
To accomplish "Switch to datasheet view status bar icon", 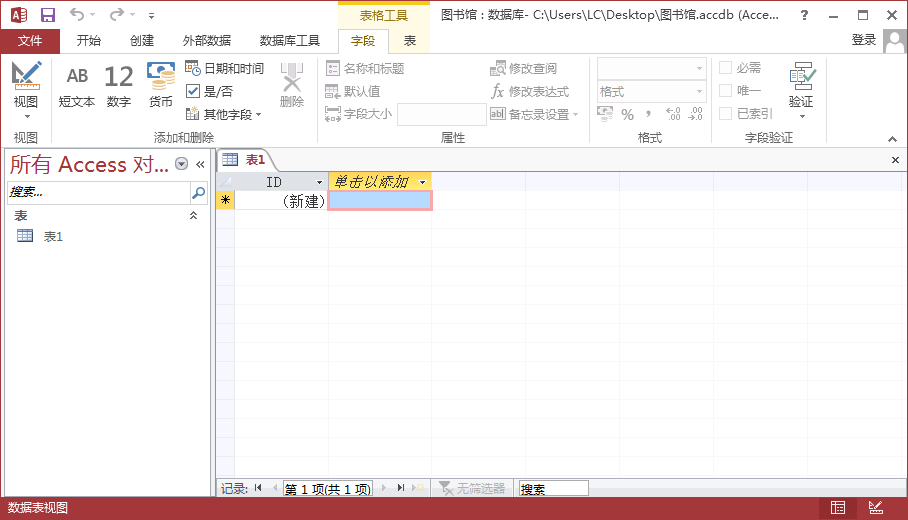I will tap(837, 508).
